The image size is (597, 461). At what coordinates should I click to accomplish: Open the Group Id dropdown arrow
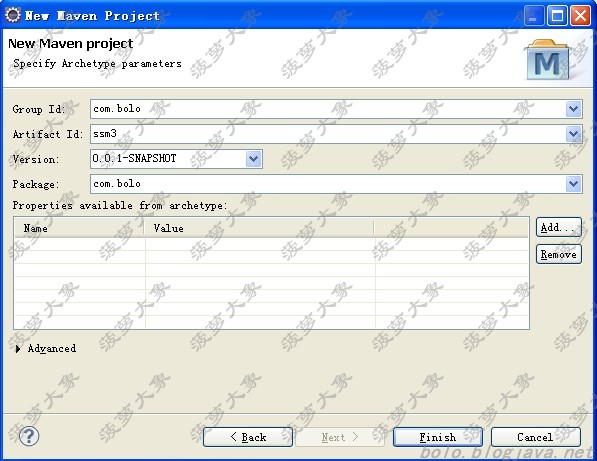point(573,109)
